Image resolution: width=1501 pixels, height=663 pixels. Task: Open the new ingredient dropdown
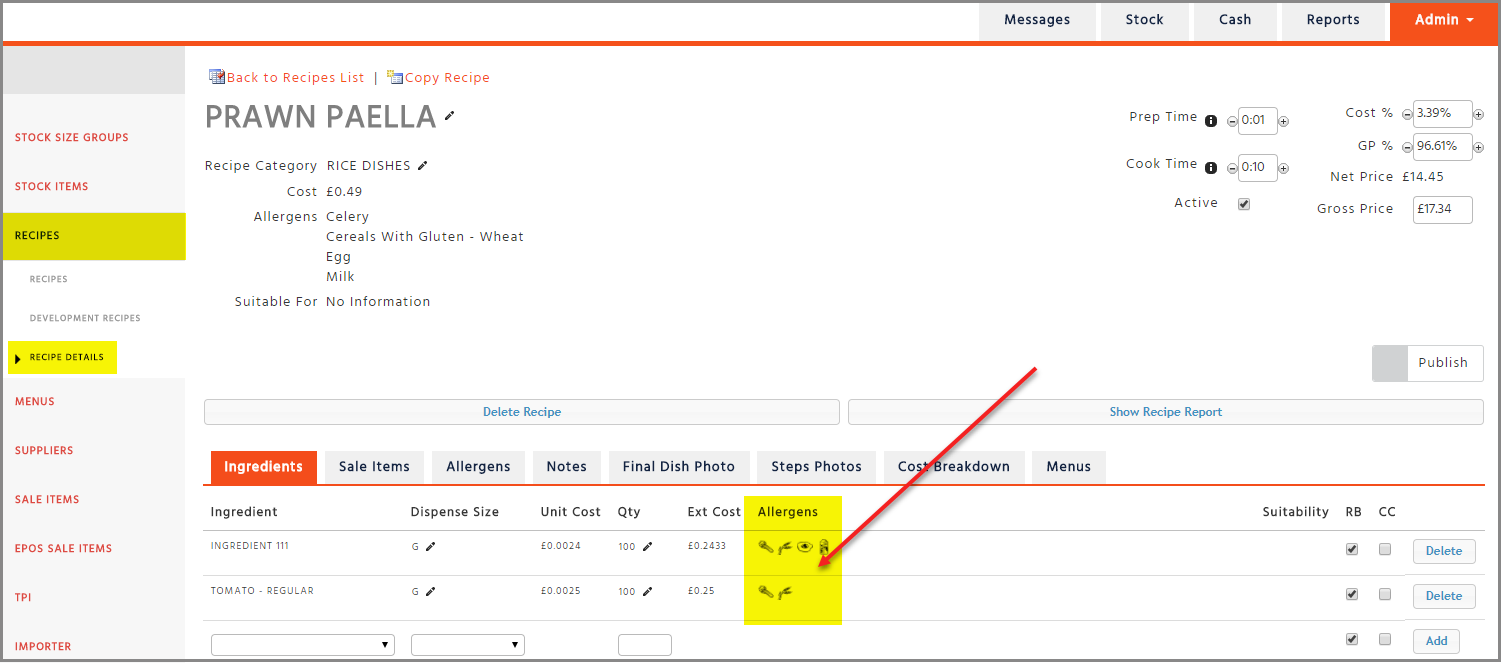pyautogui.click(x=302, y=645)
